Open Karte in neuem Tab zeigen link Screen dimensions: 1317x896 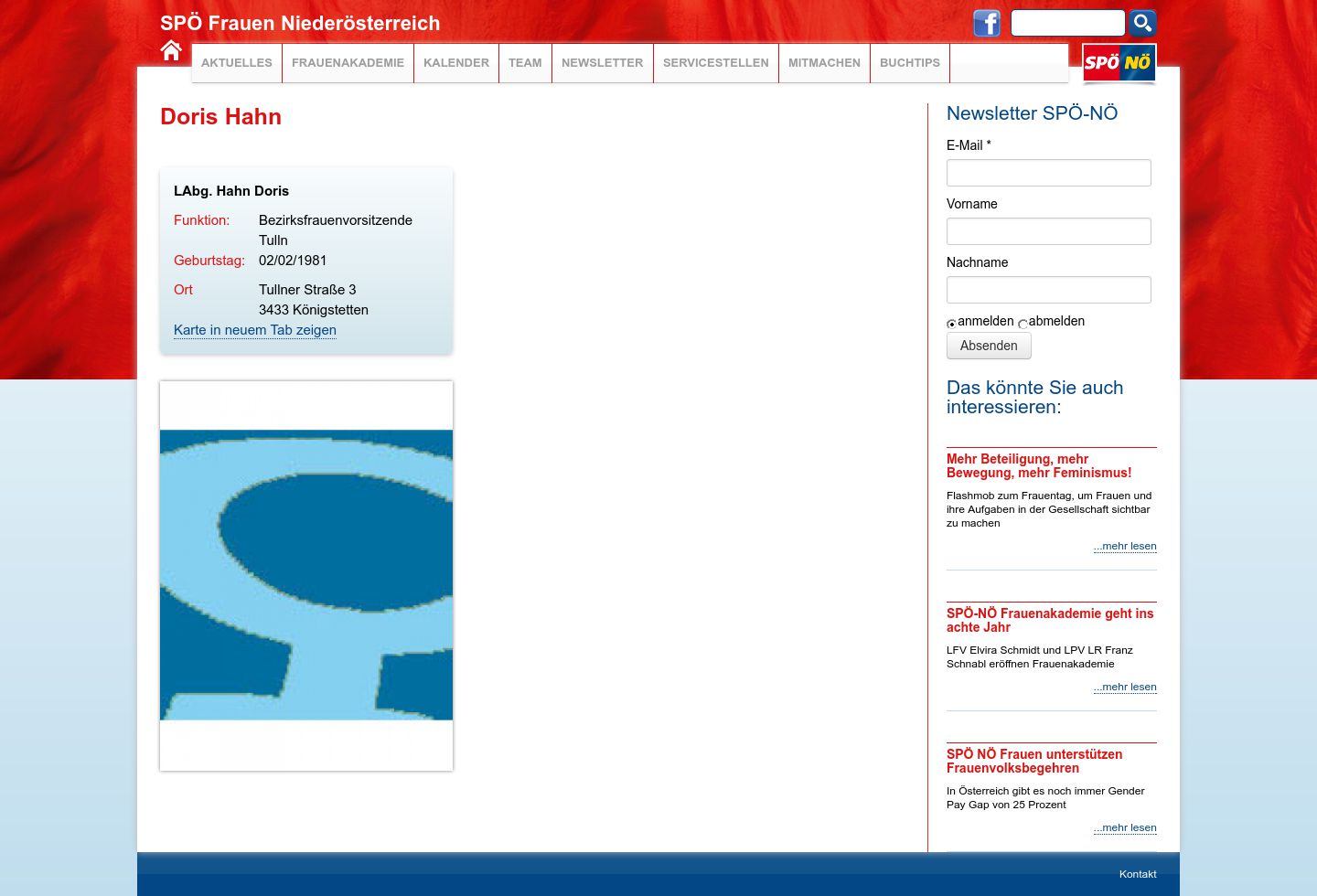click(255, 330)
